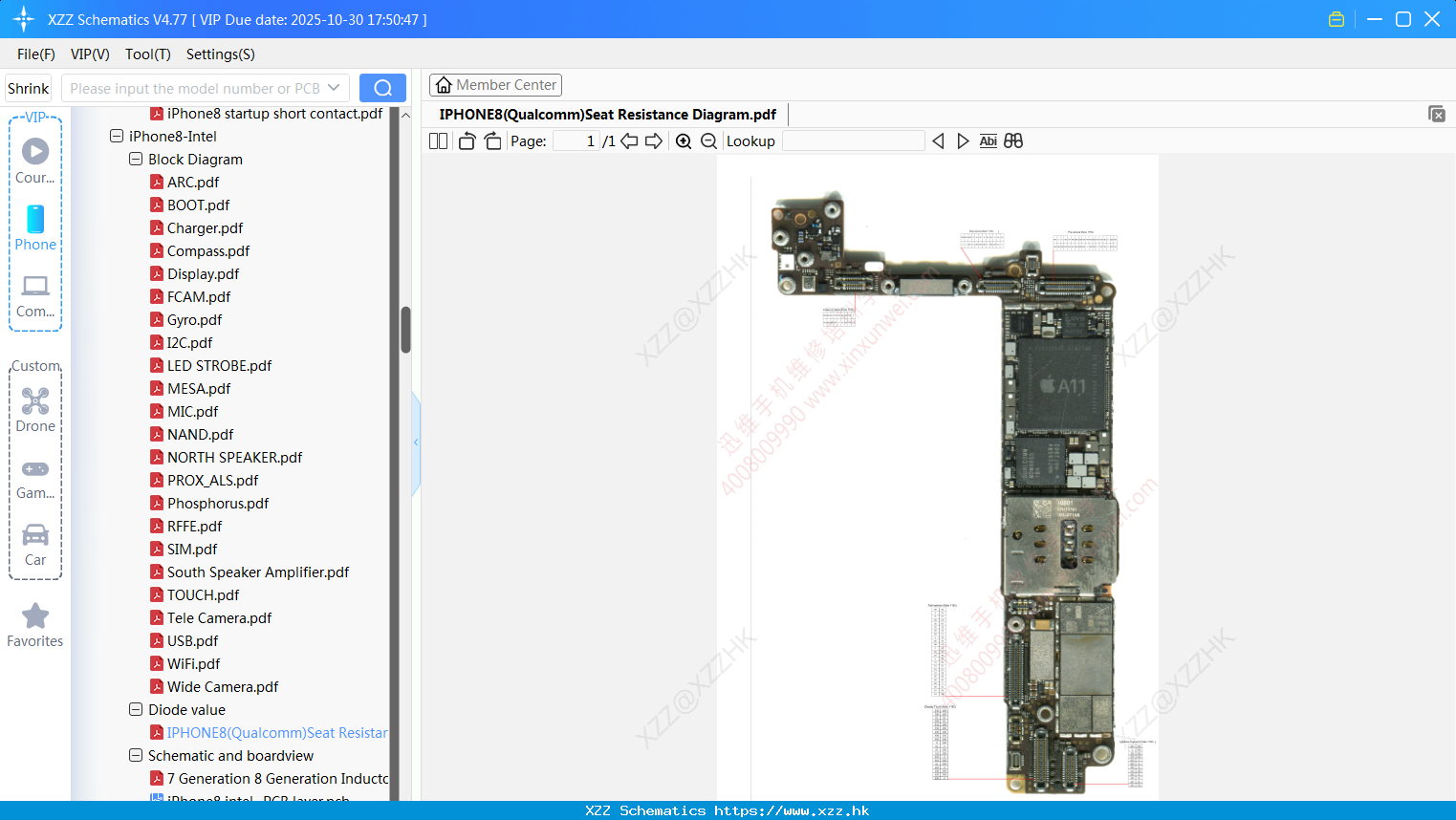Click the file tree scrollbar thumb

point(405,330)
